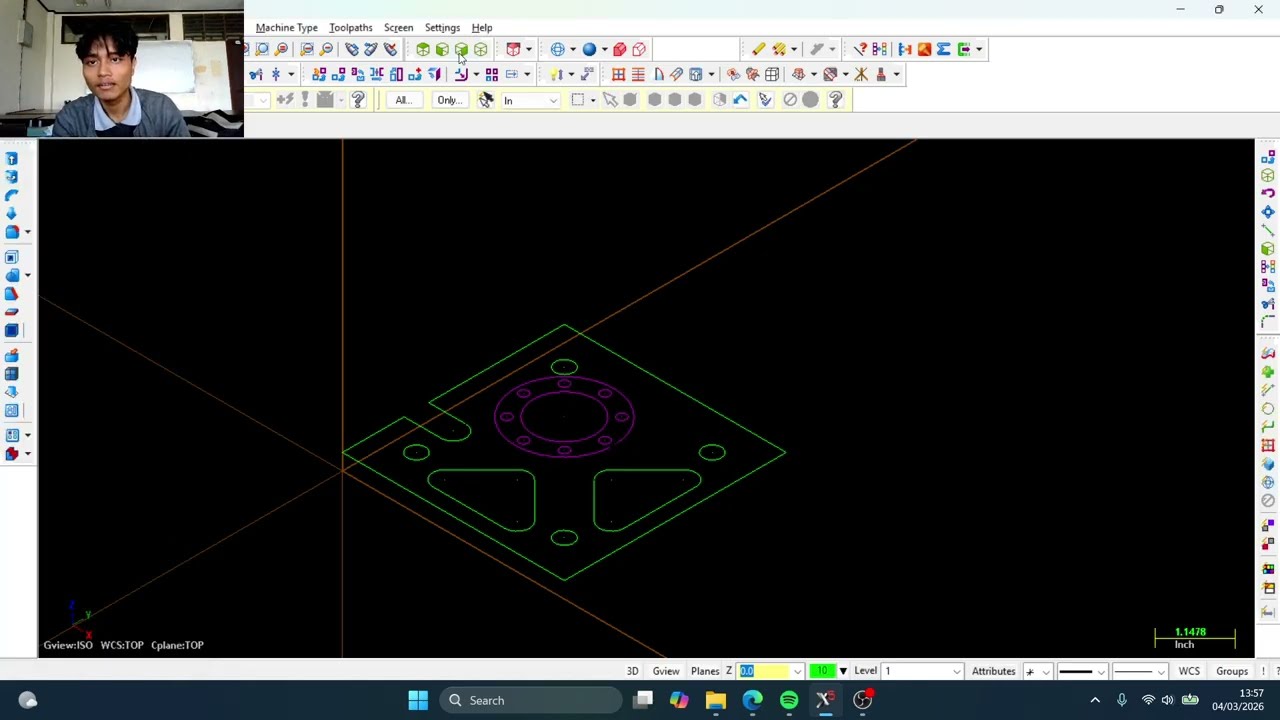
Task: Click the Gview status bar button
Action: (x=666, y=671)
